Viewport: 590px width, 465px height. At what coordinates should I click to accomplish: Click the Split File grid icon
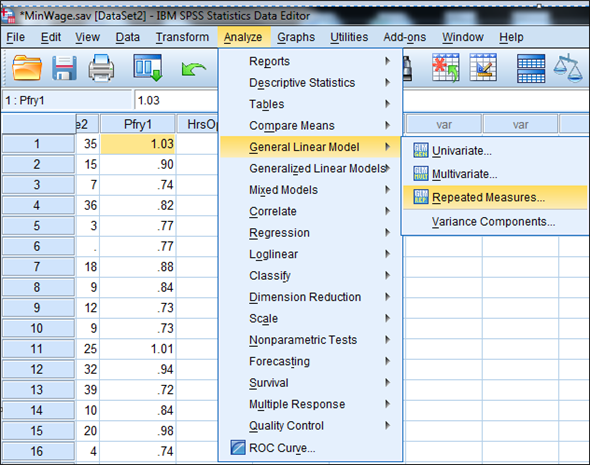[x=531, y=68]
